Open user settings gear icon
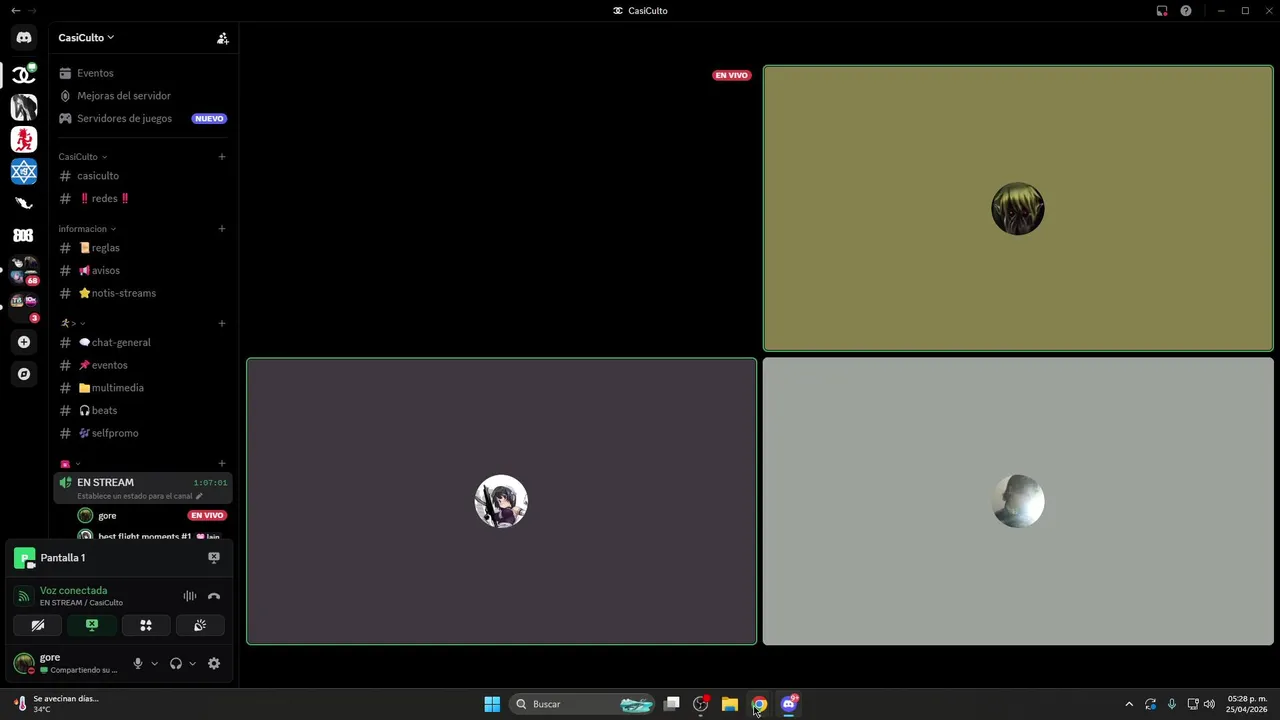Image resolution: width=1280 pixels, height=720 pixels. point(214,663)
